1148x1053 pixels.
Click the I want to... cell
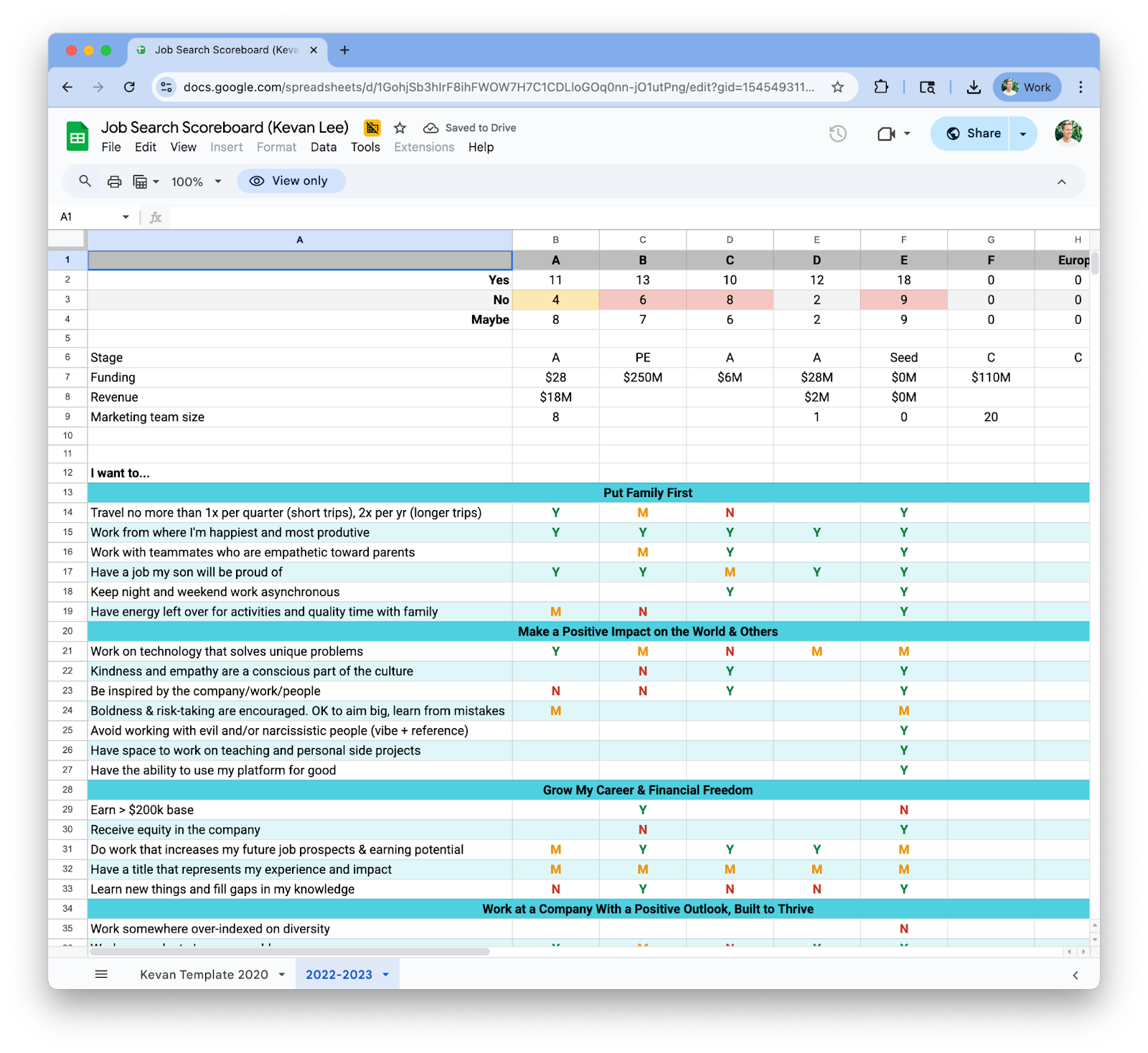pos(300,473)
